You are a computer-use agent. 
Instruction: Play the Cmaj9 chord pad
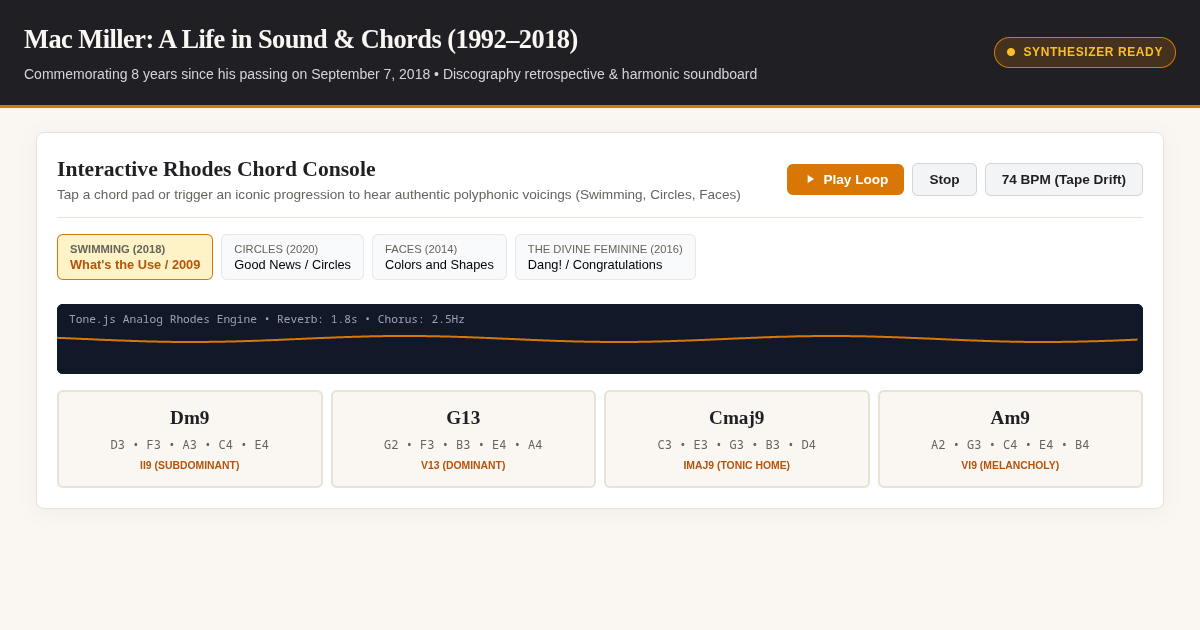(x=737, y=439)
